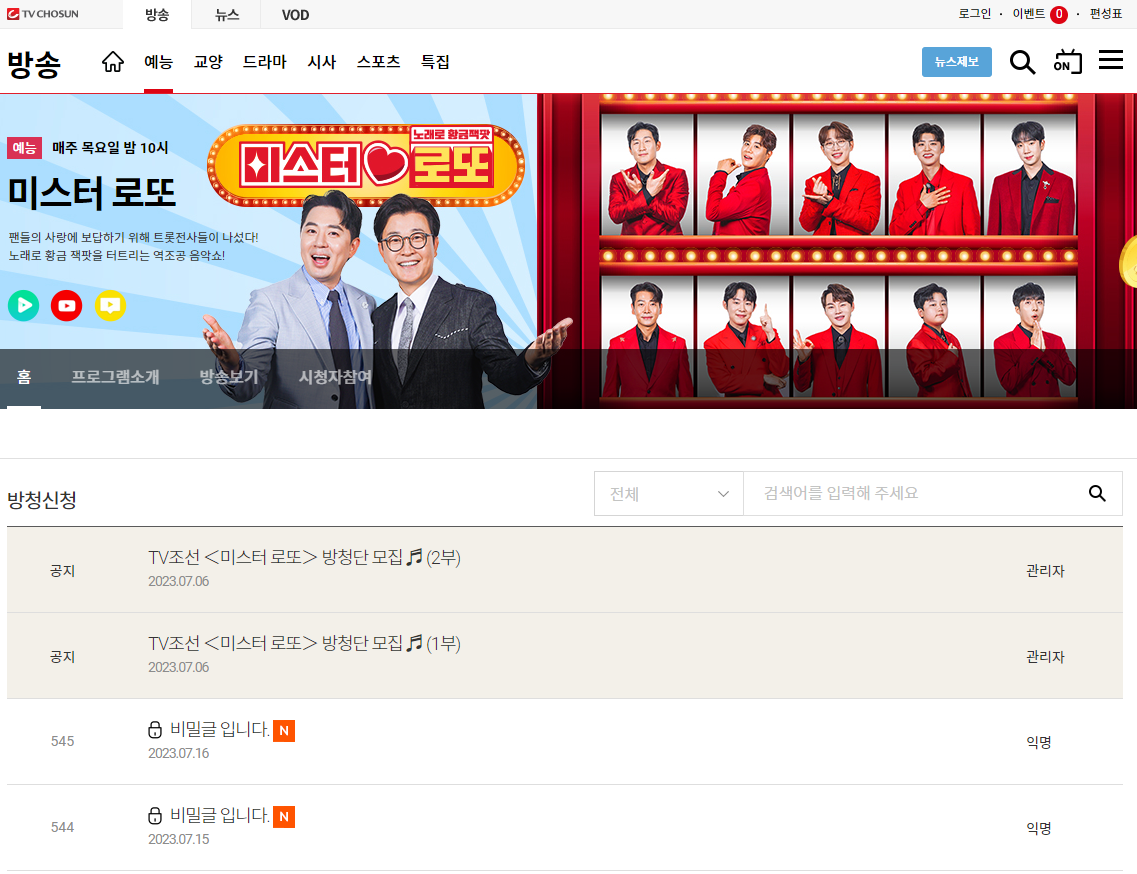1137x874 pixels.
Task: Click lock icon on post 545
Action: pos(154,730)
